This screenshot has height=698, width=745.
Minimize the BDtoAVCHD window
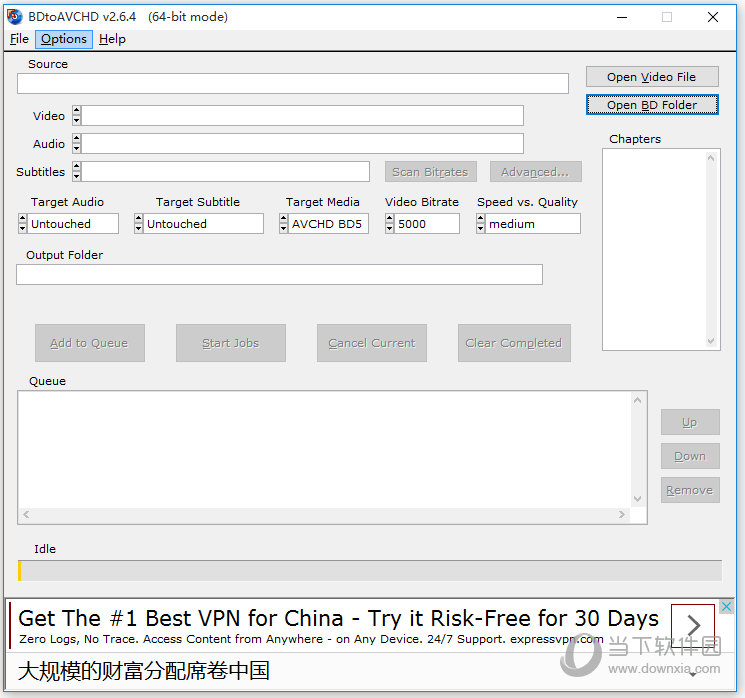622,17
